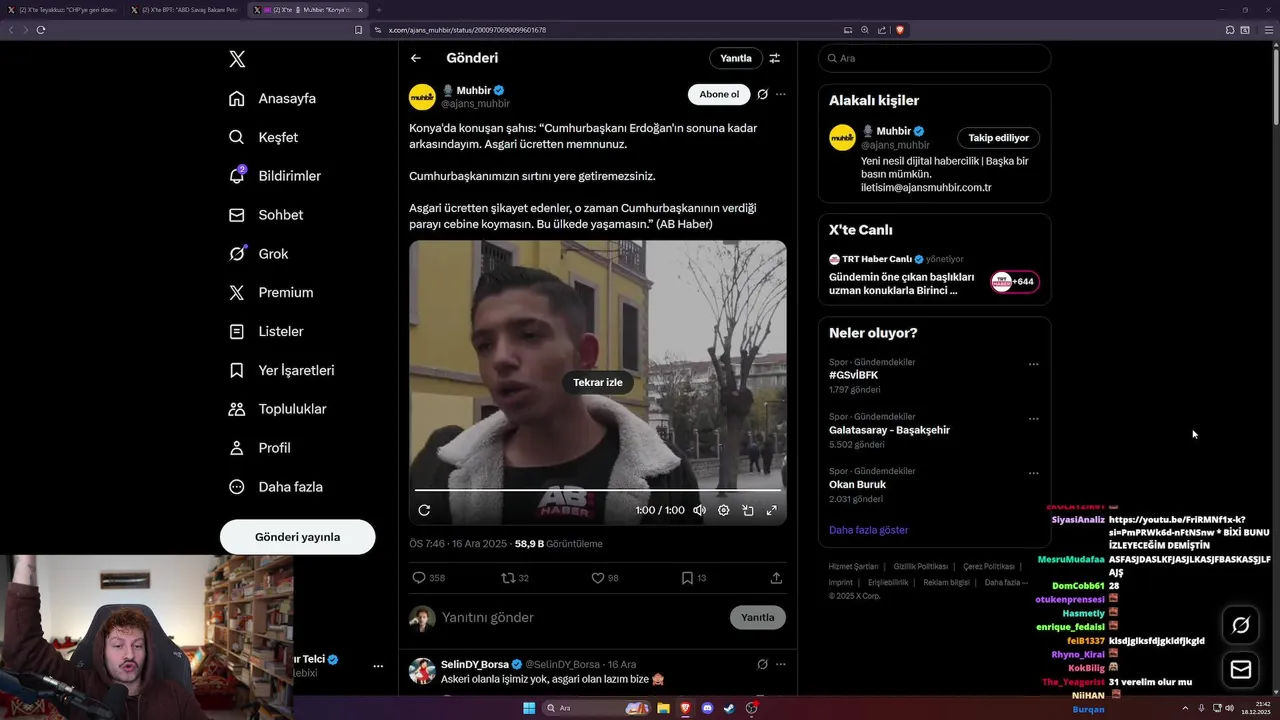
Task: Click the browser address bar URL
Action: [467, 30]
